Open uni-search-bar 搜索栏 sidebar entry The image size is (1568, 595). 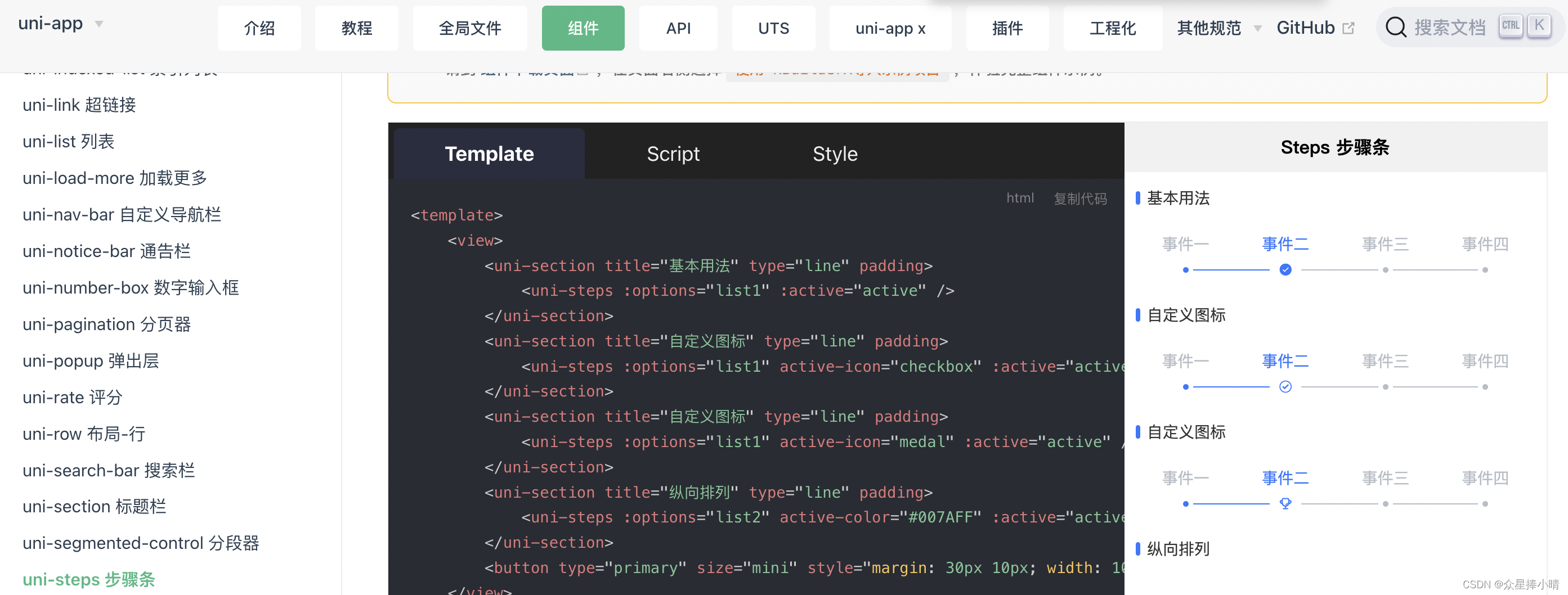[109, 470]
